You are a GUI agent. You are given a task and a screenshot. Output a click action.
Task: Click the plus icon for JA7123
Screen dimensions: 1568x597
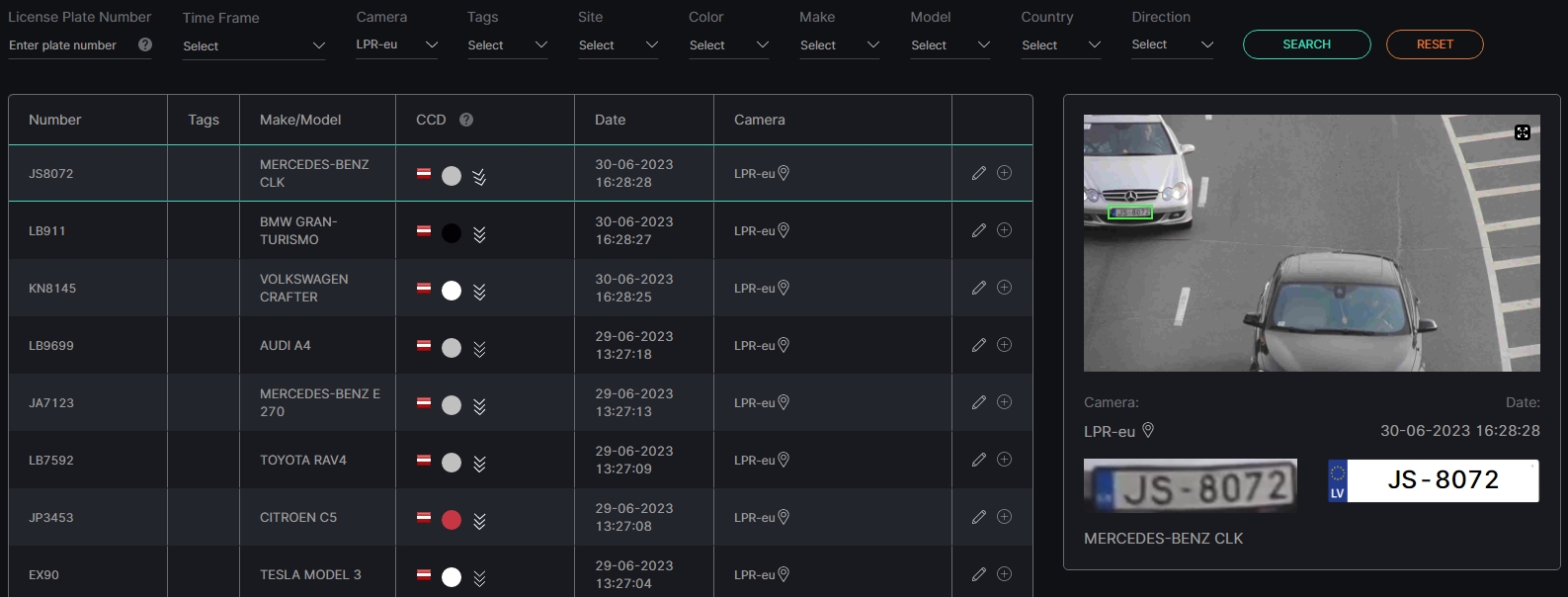click(1004, 402)
